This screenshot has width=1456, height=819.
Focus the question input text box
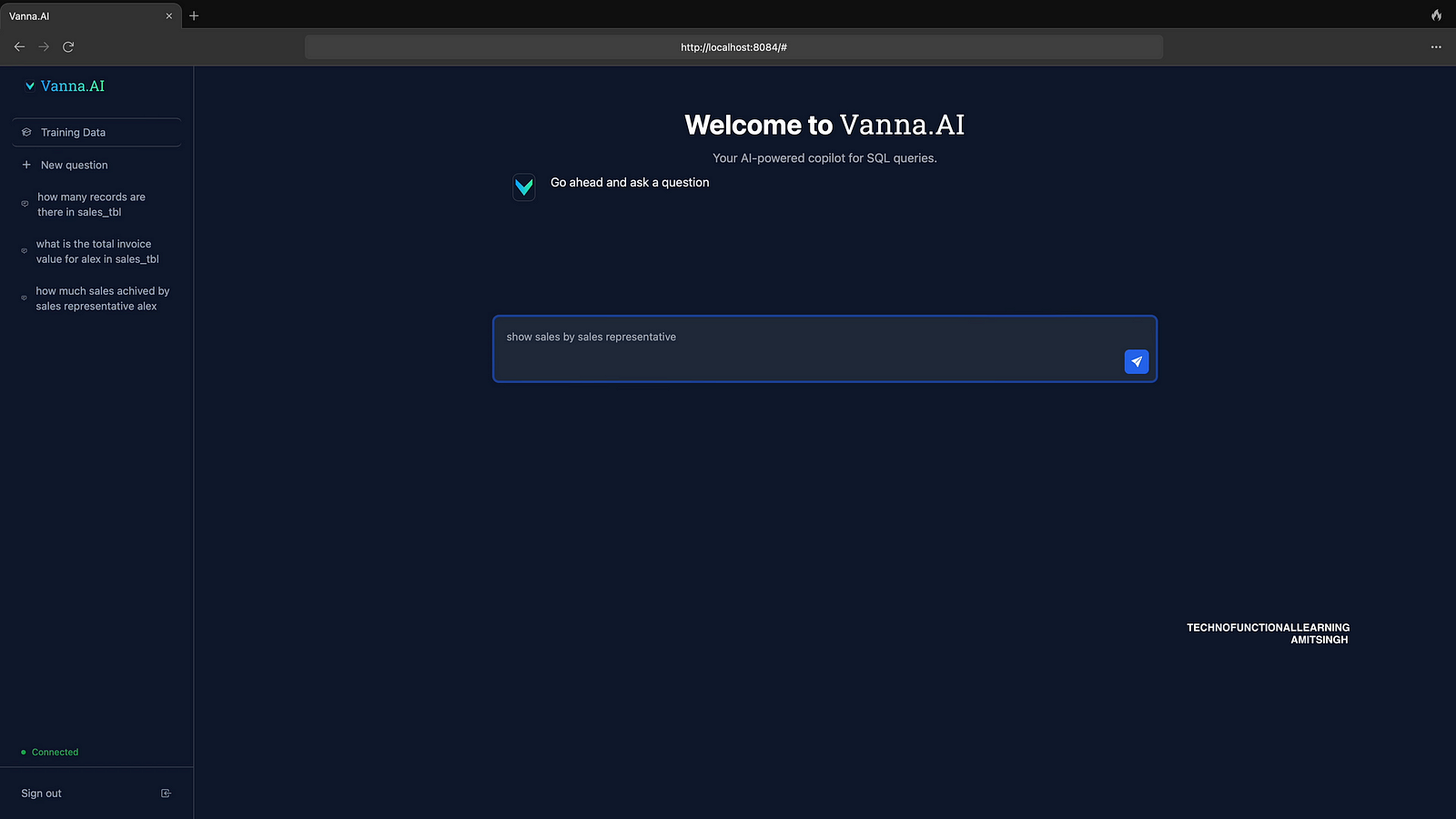coord(801,348)
